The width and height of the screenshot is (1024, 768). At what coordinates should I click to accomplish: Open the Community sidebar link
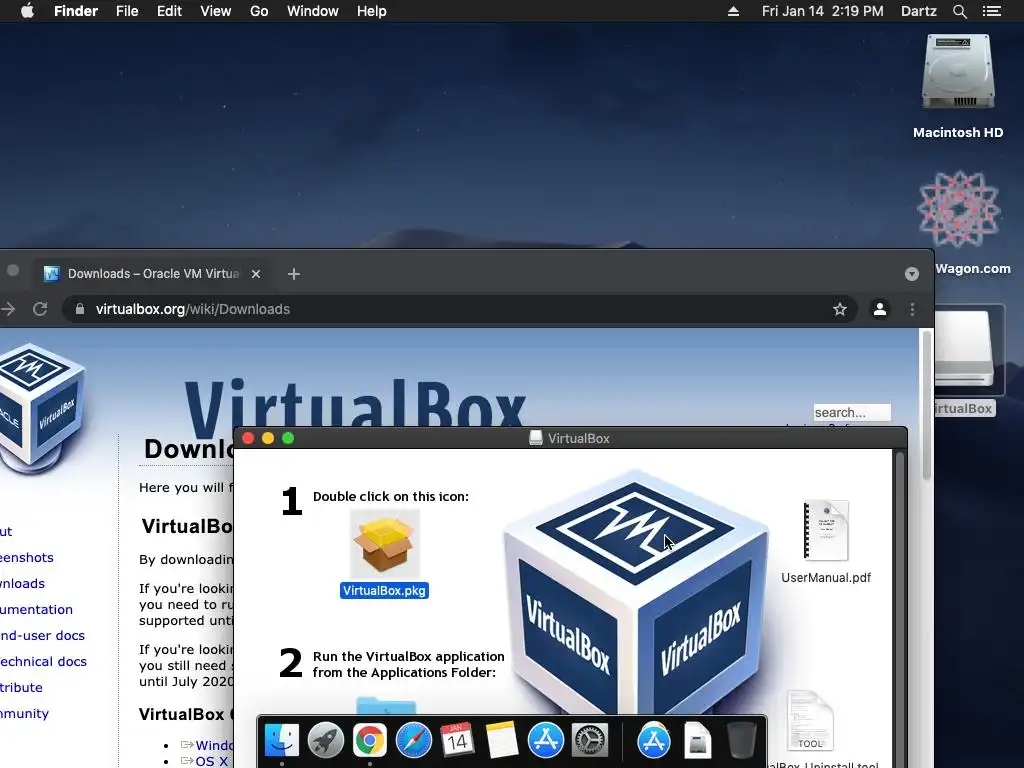[x=24, y=713]
